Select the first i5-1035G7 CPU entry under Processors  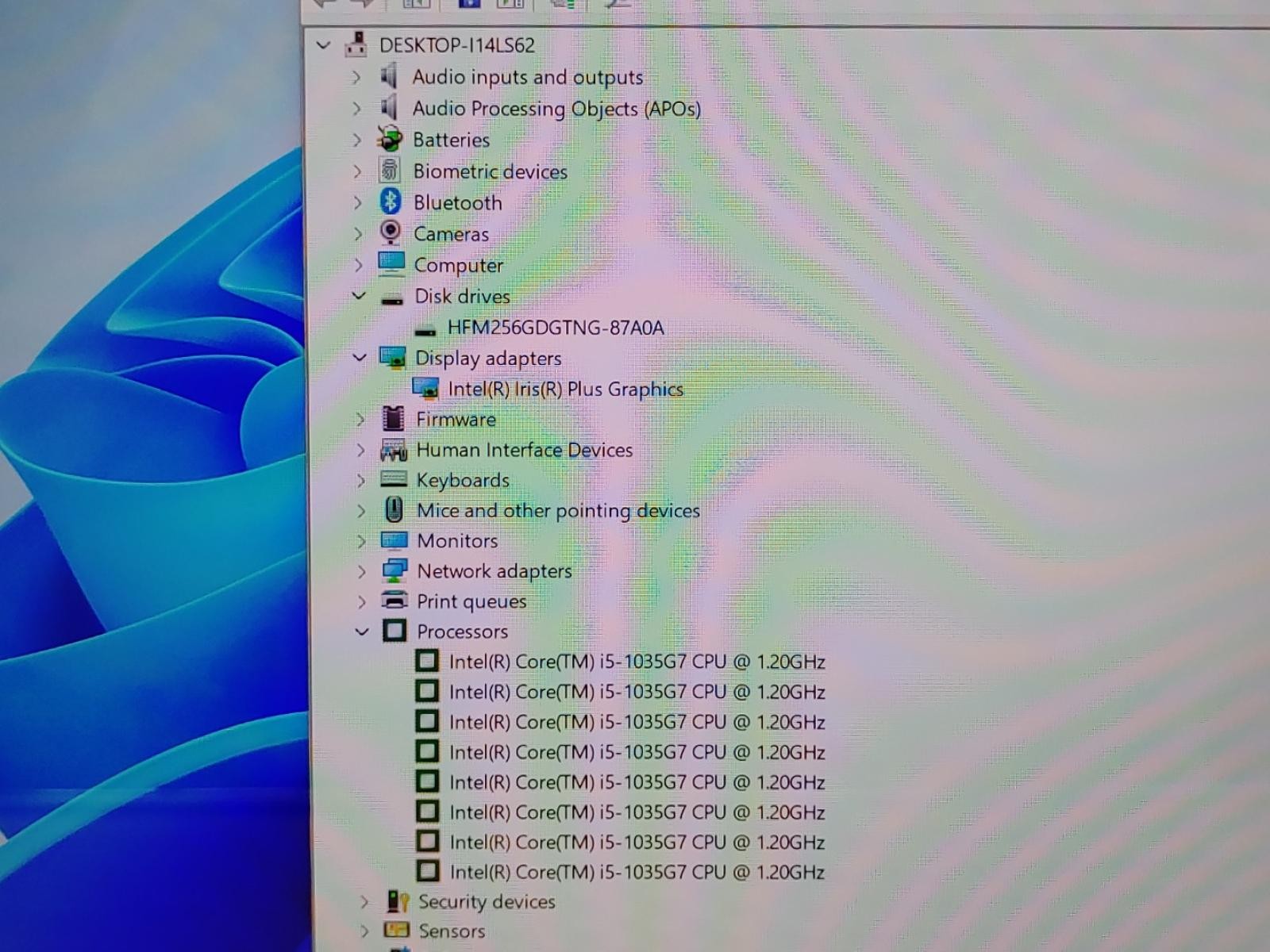coord(637,662)
